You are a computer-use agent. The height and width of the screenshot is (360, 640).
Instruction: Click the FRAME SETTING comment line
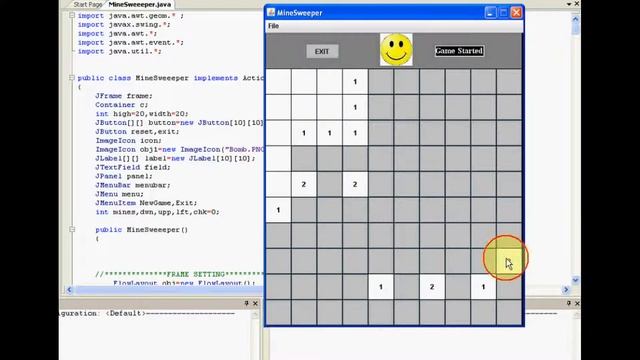tap(180, 274)
